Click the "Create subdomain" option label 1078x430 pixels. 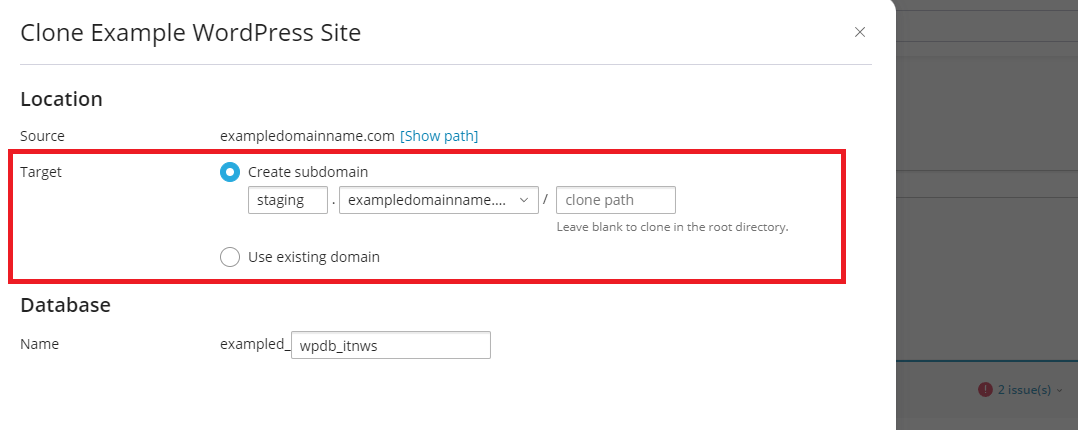tap(308, 172)
